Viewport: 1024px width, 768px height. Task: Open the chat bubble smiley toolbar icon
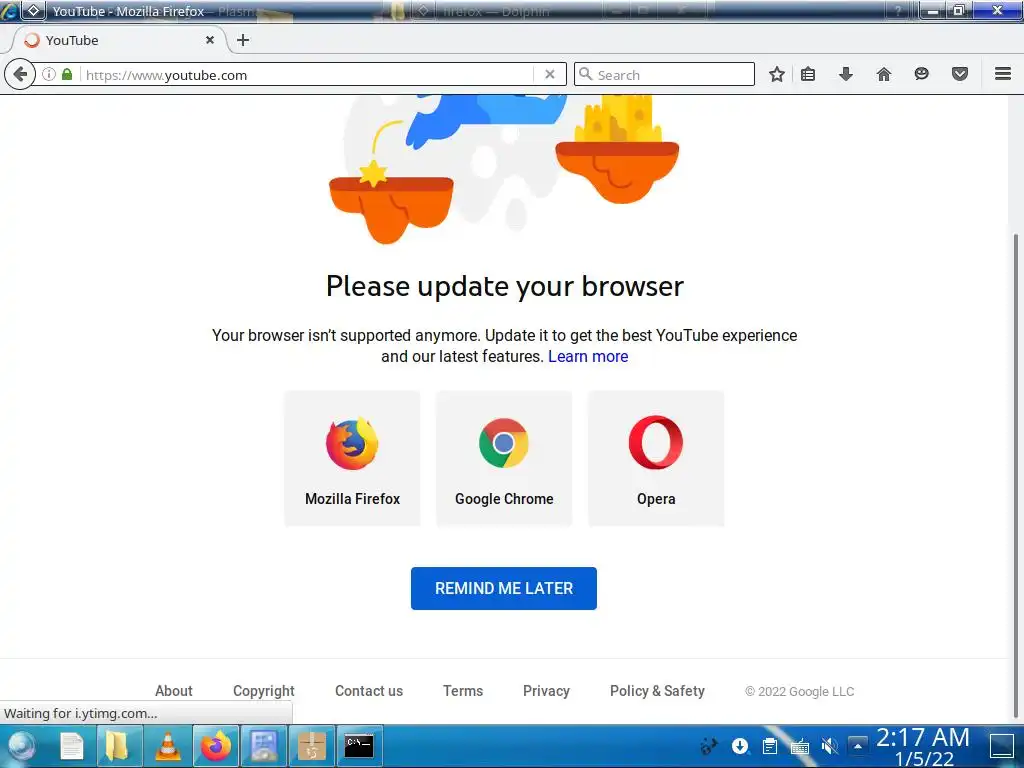point(921,74)
